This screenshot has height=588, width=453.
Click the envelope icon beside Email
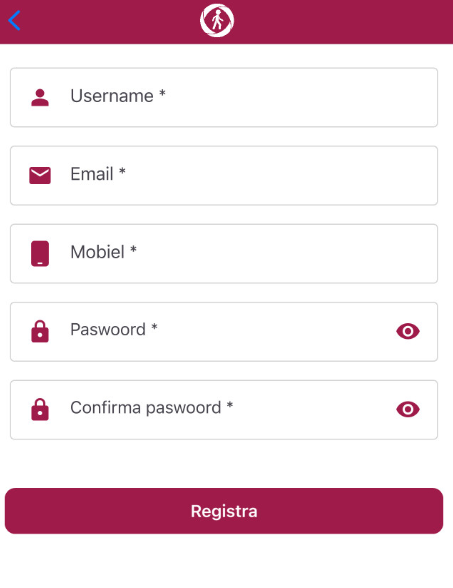pyautogui.click(x=40, y=176)
